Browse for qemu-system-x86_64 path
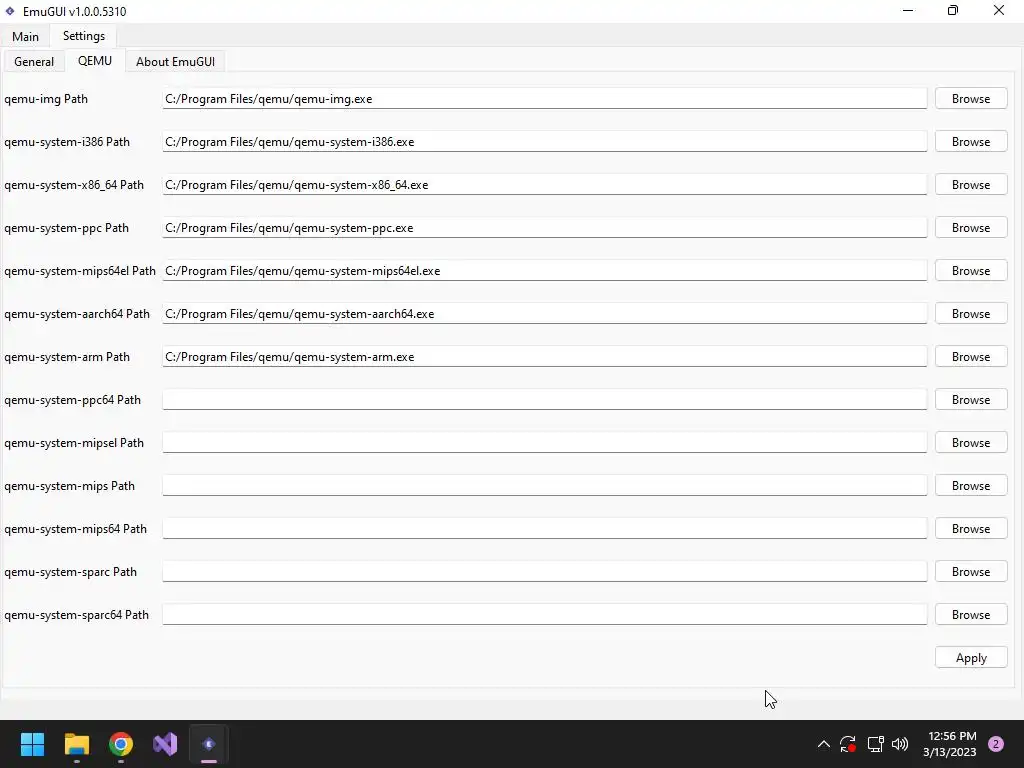1024x768 pixels. click(970, 185)
